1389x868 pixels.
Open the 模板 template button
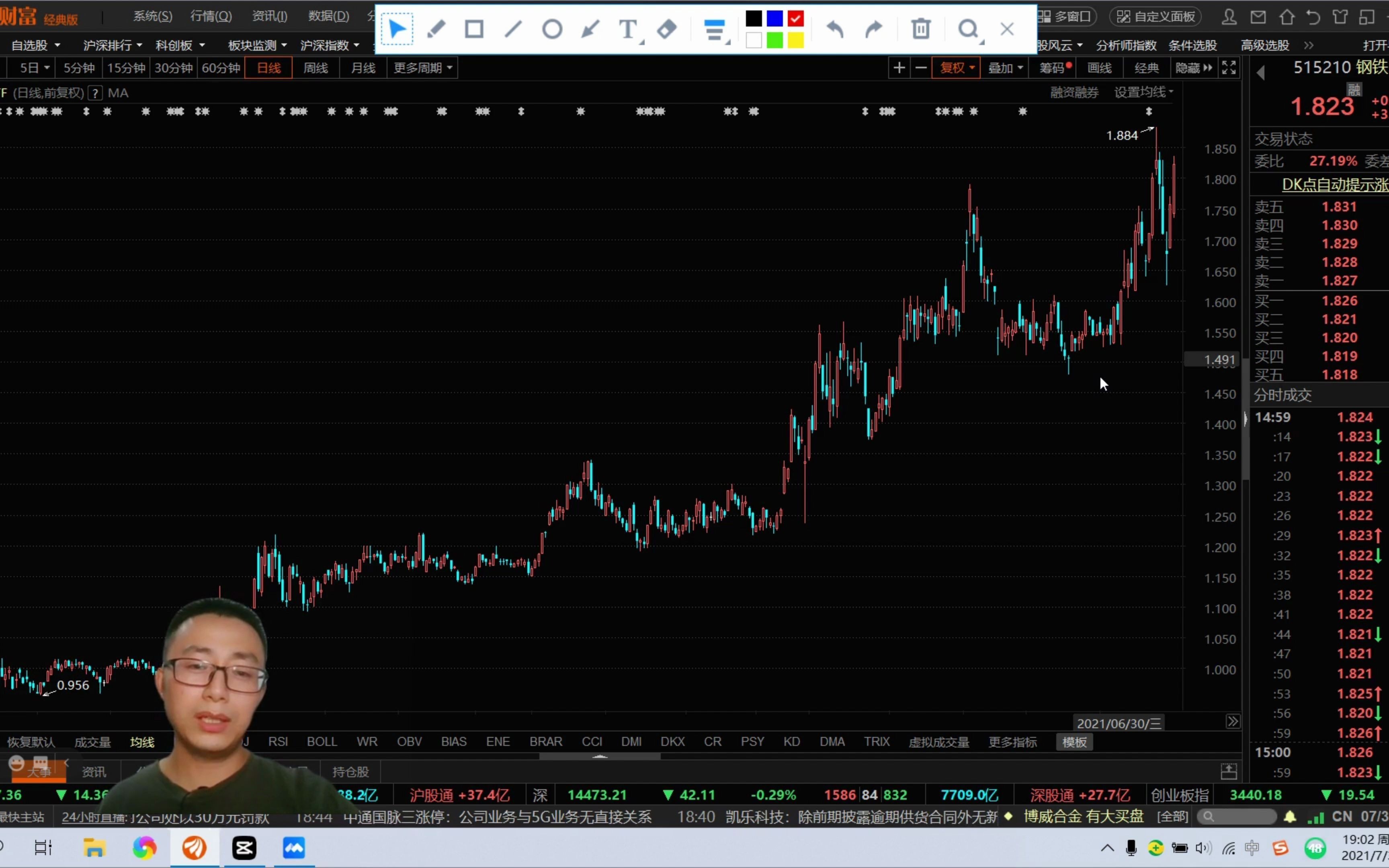tap(1074, 742)
